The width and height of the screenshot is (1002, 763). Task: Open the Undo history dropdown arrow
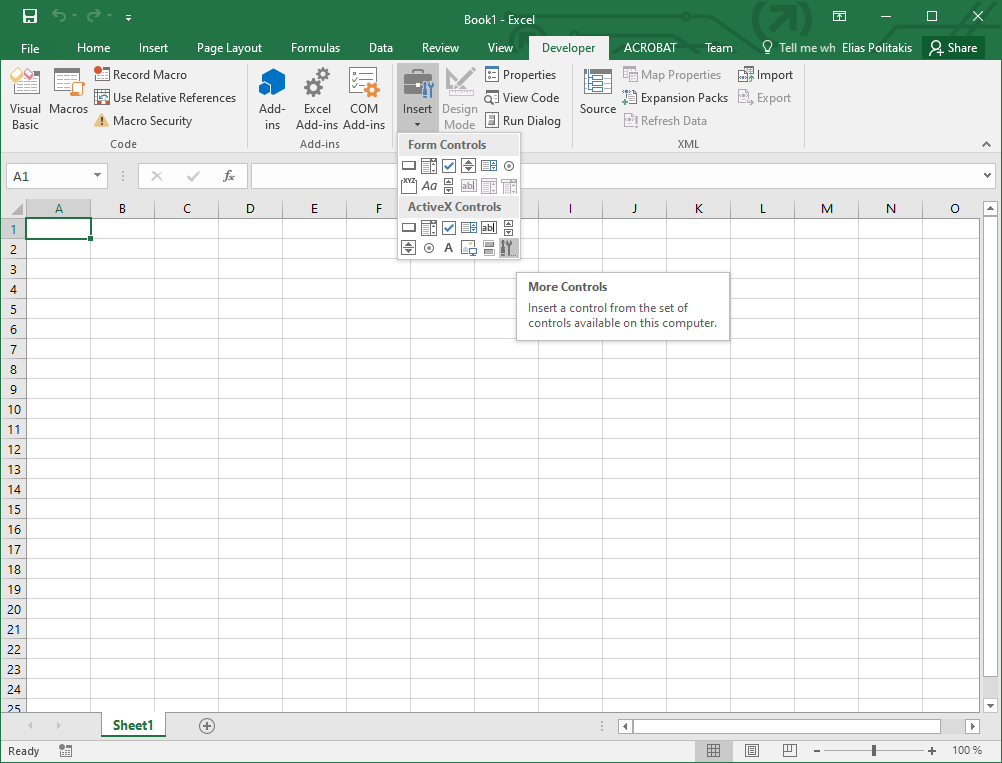click(75, 17)
